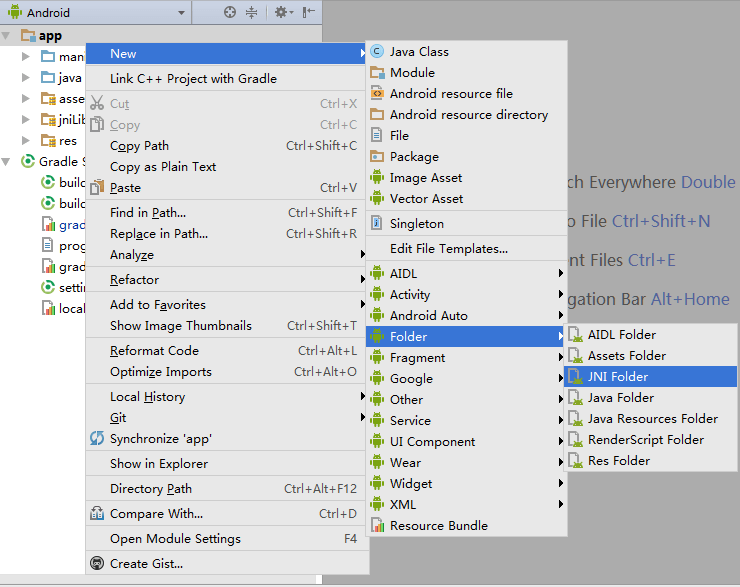
Task: Expand the java folder arrow
Action: [26, 77]
